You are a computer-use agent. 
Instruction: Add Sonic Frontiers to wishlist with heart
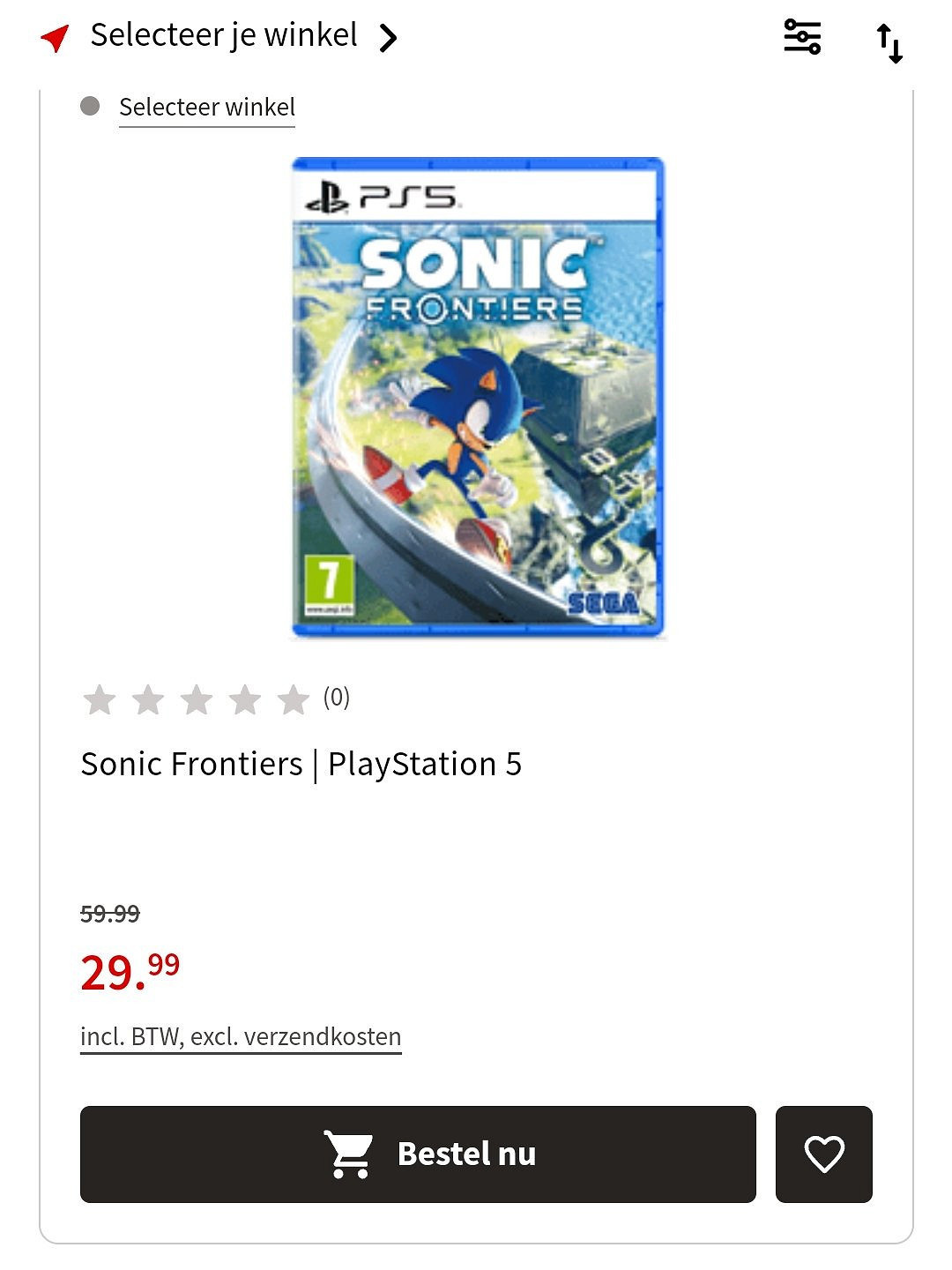[824, 1154]
